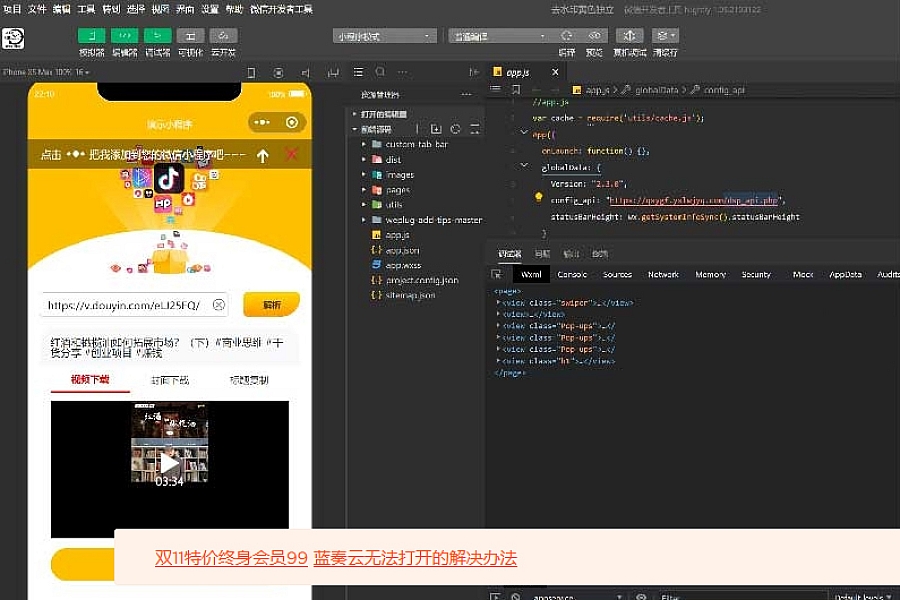
Task: Open app.json in the file tree
Action: pyautogui.click(x=402, y=250)
